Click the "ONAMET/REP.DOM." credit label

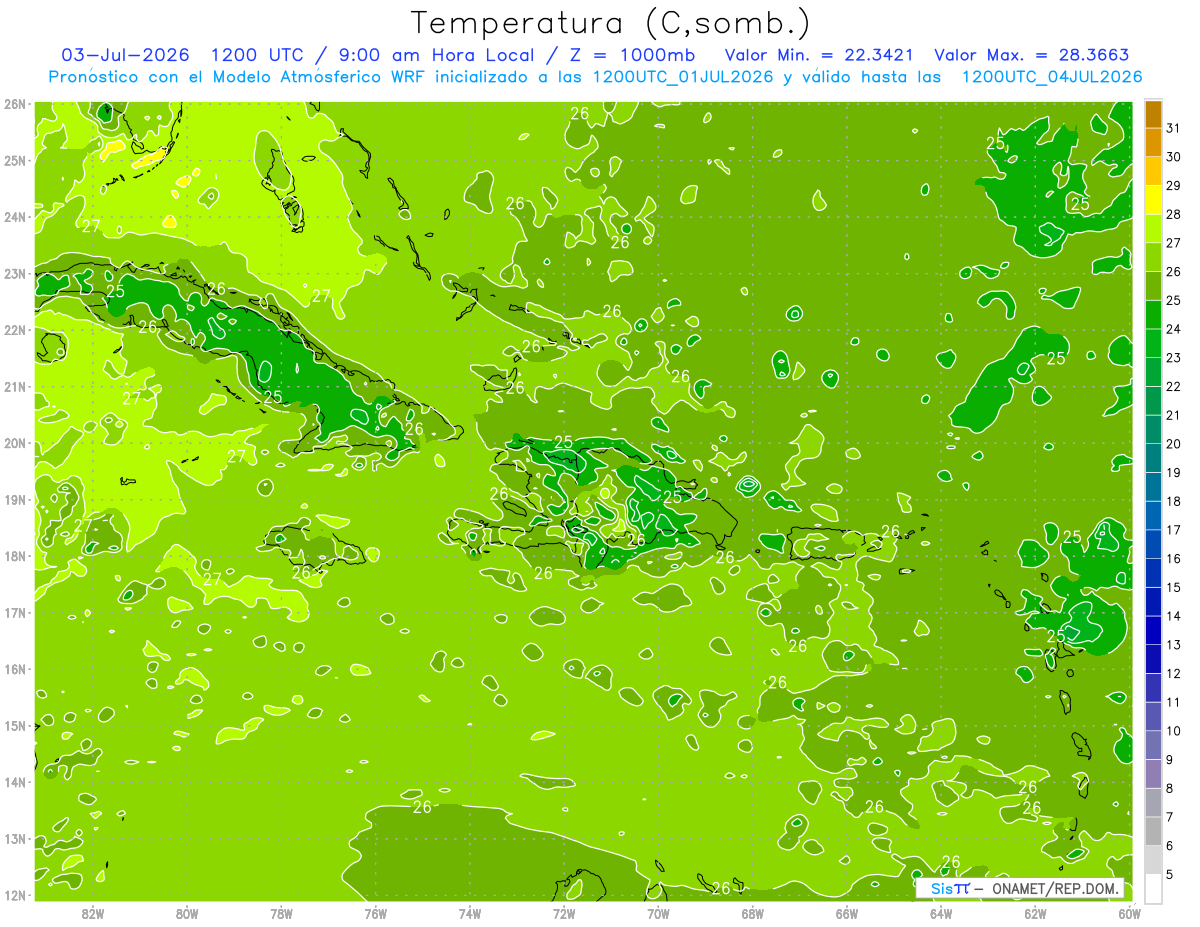1055,888
